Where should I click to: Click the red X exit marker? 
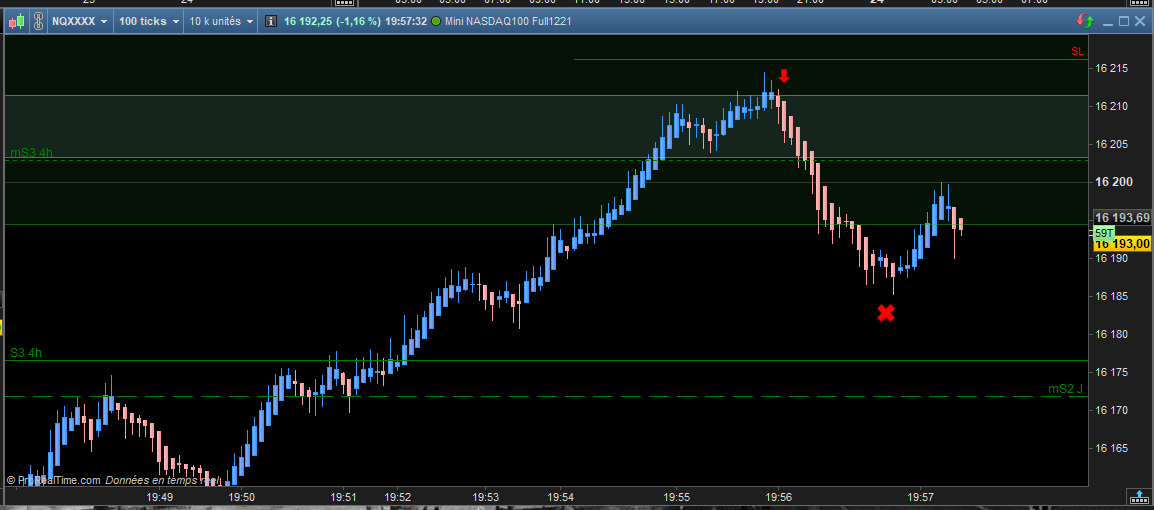coord(886,313)
